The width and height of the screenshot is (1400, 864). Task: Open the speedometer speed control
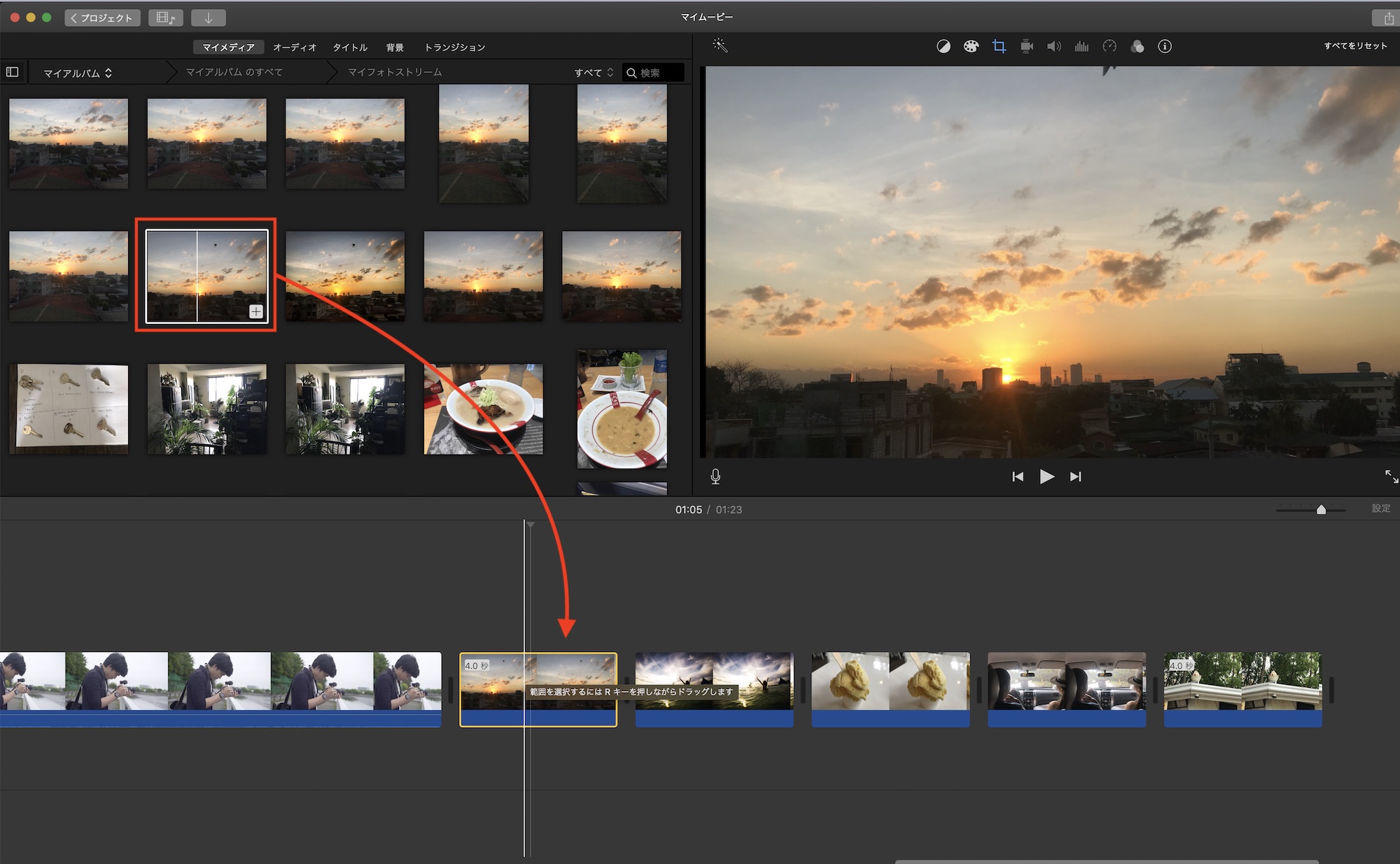tap(1109, 46)
